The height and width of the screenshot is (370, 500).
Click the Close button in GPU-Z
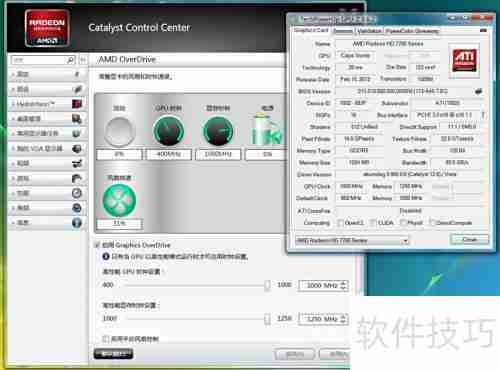(470, 239)
